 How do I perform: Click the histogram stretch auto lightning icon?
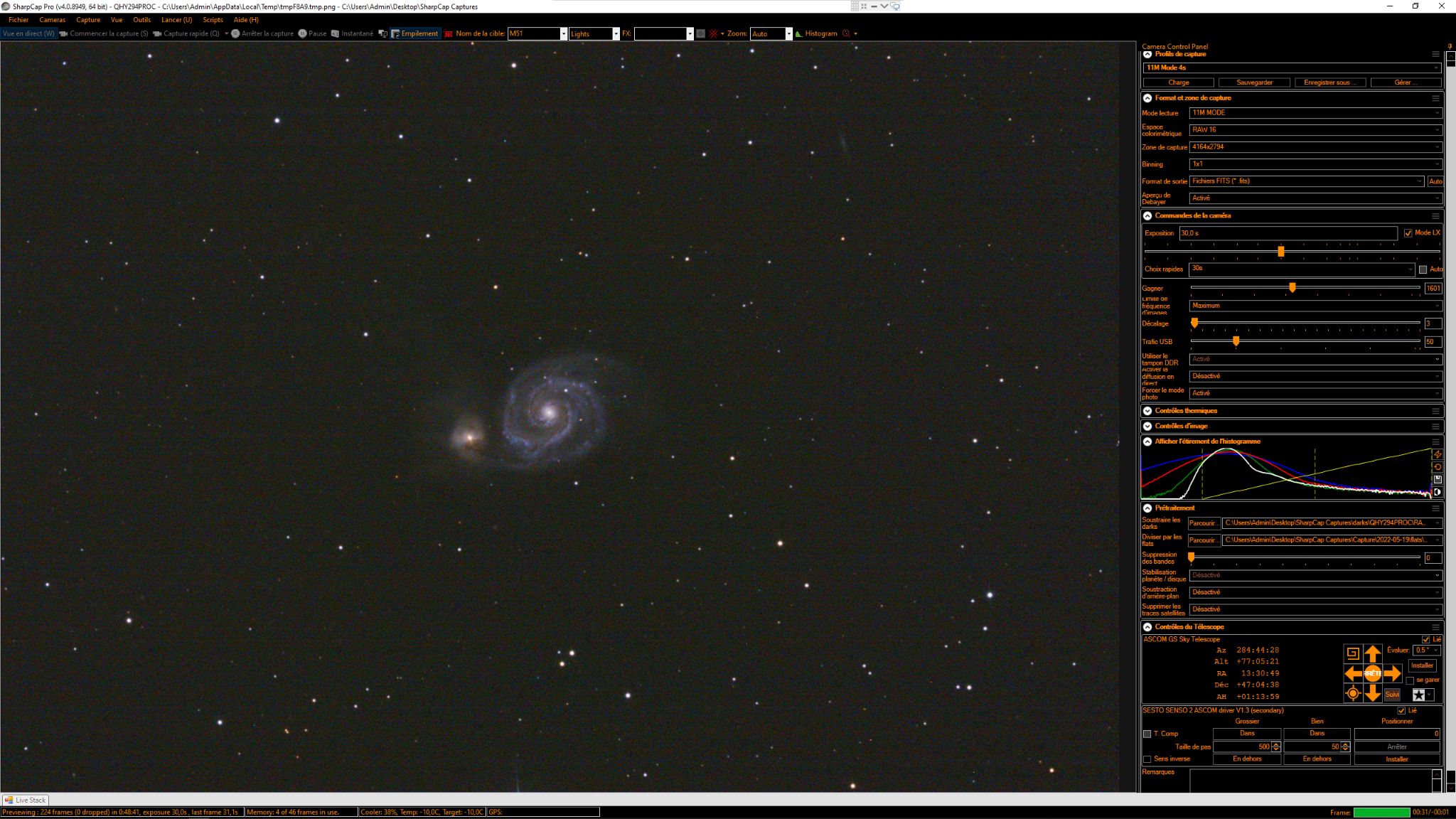point(1437,454)
